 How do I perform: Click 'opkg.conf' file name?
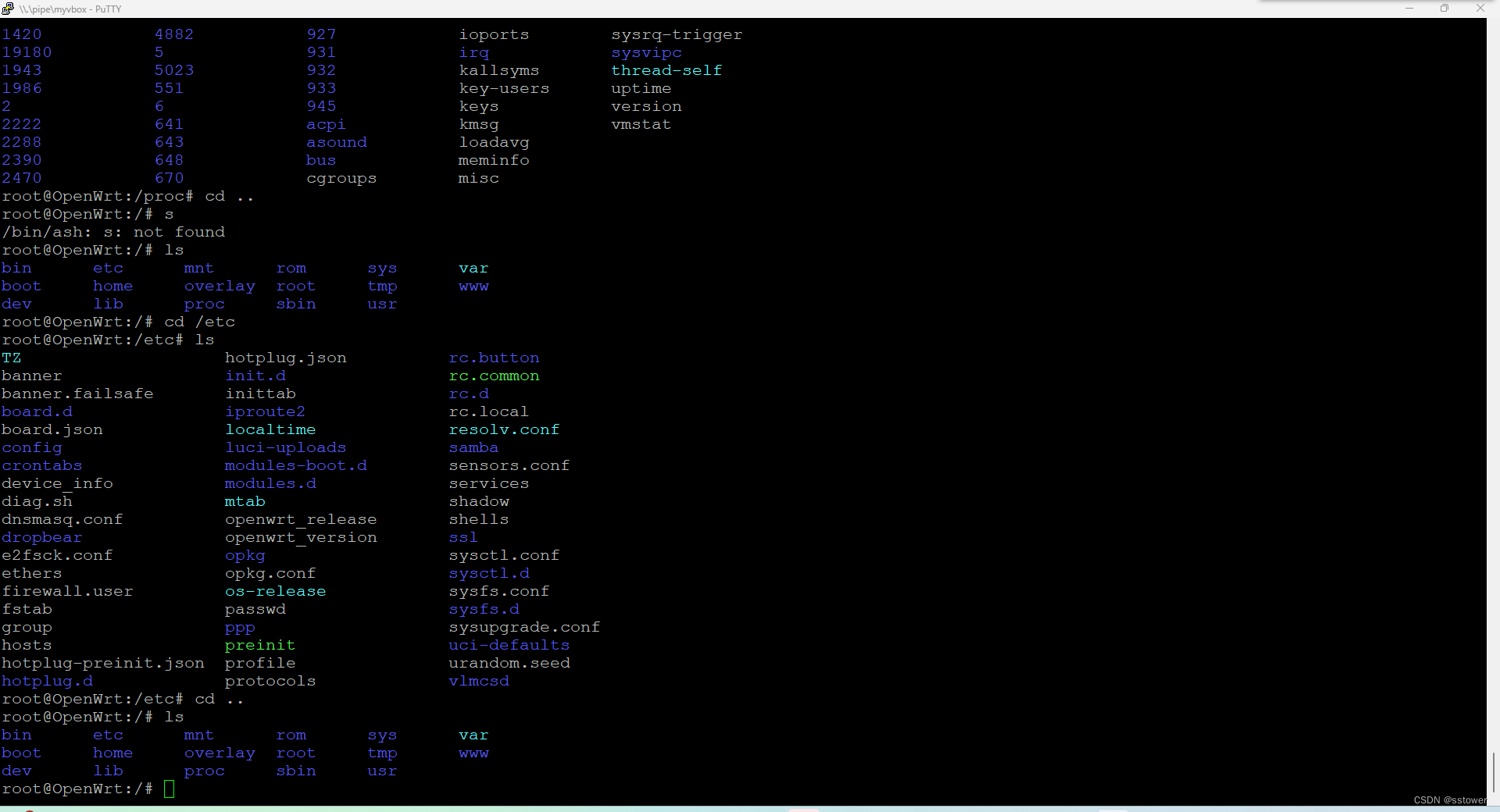[x=270, y=573]
